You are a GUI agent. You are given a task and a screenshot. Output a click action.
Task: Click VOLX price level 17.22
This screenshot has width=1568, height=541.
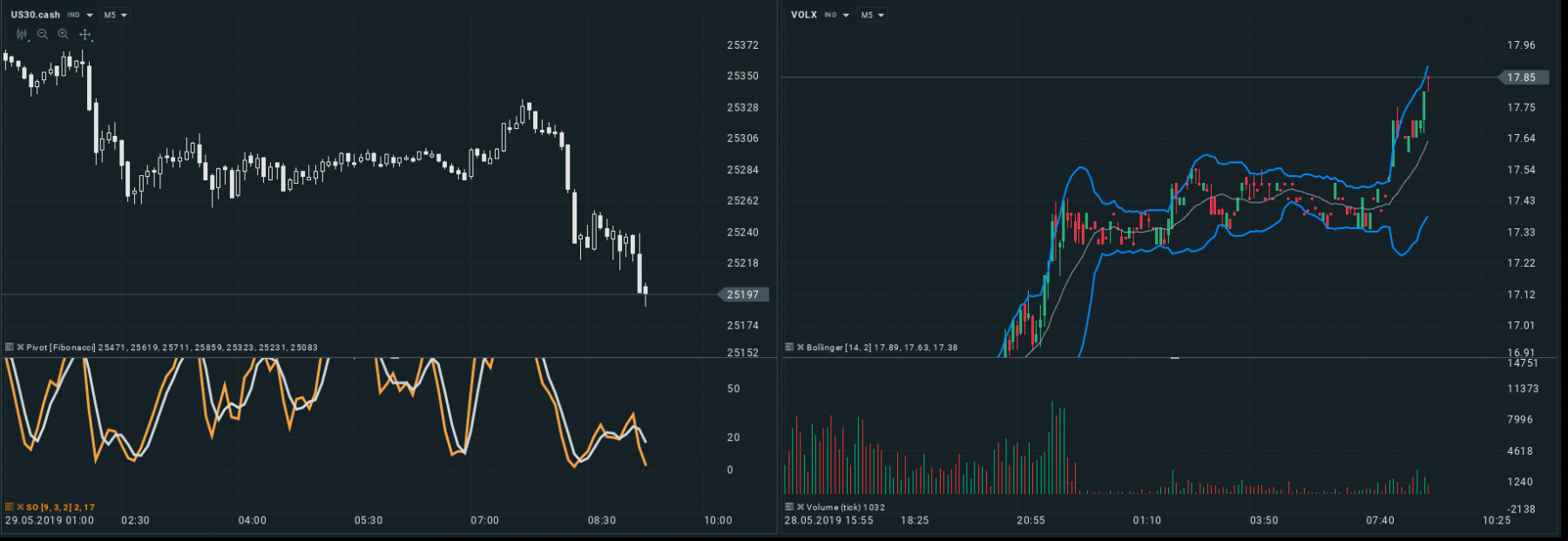[x=1522, y=263]
